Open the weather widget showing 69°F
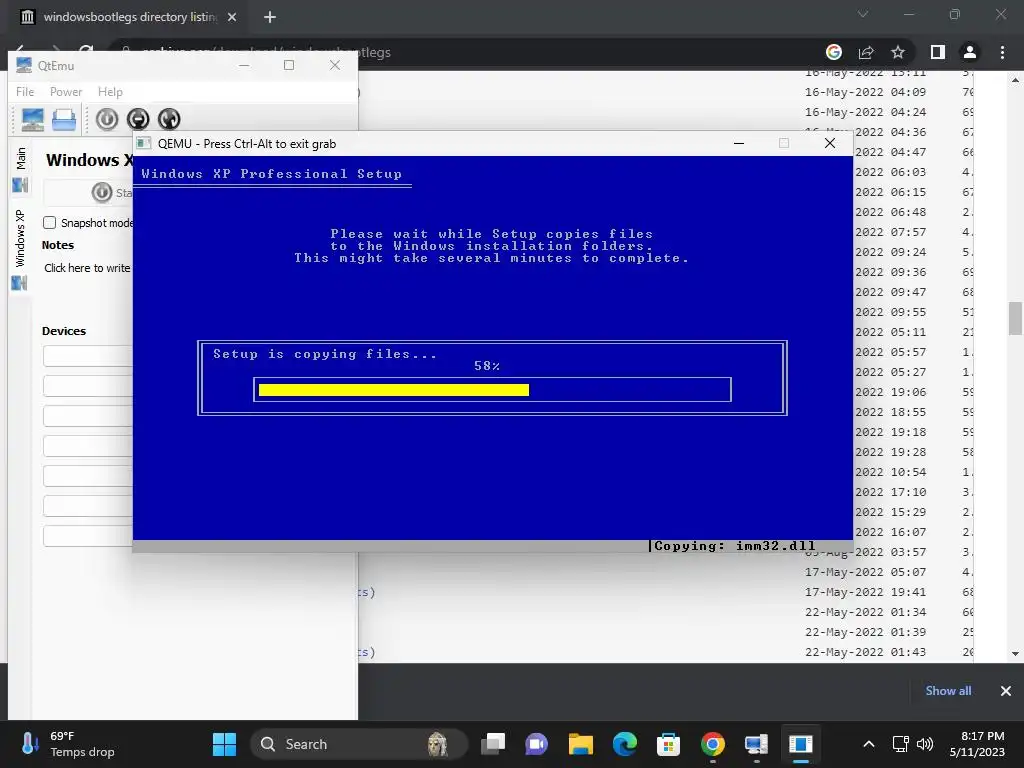1024x768 pixels. (x=69, y=744)
